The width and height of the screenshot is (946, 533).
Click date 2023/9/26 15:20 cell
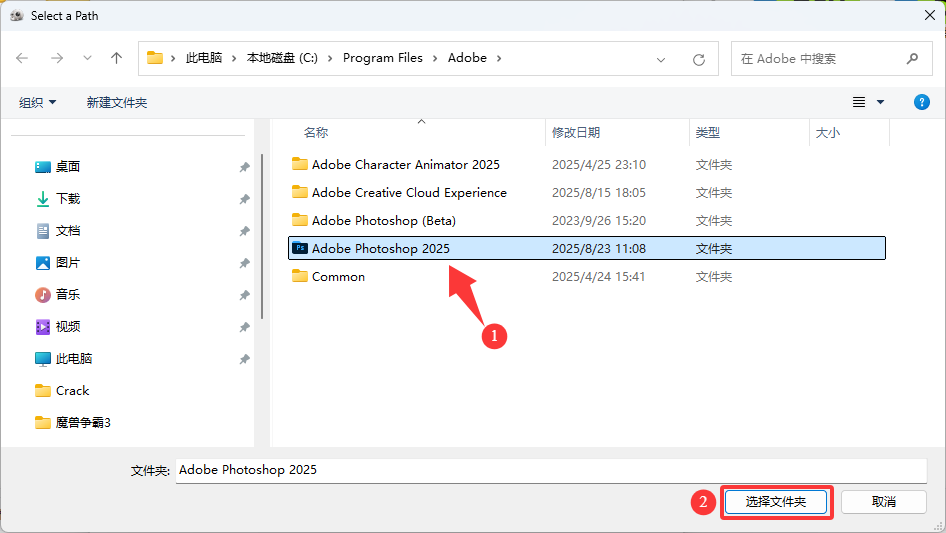coord(598,221)
